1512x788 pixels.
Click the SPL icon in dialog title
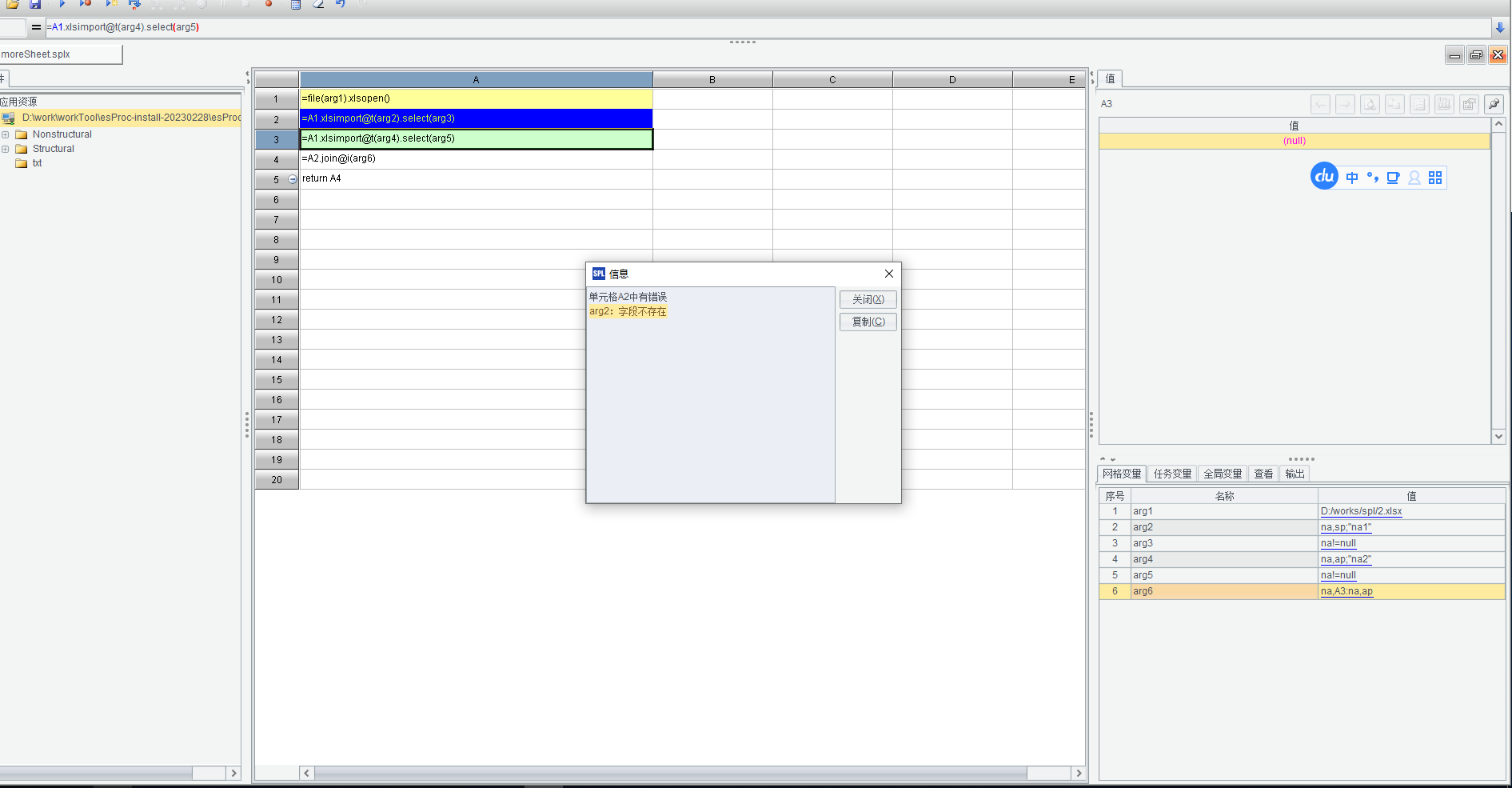(599, 274)
